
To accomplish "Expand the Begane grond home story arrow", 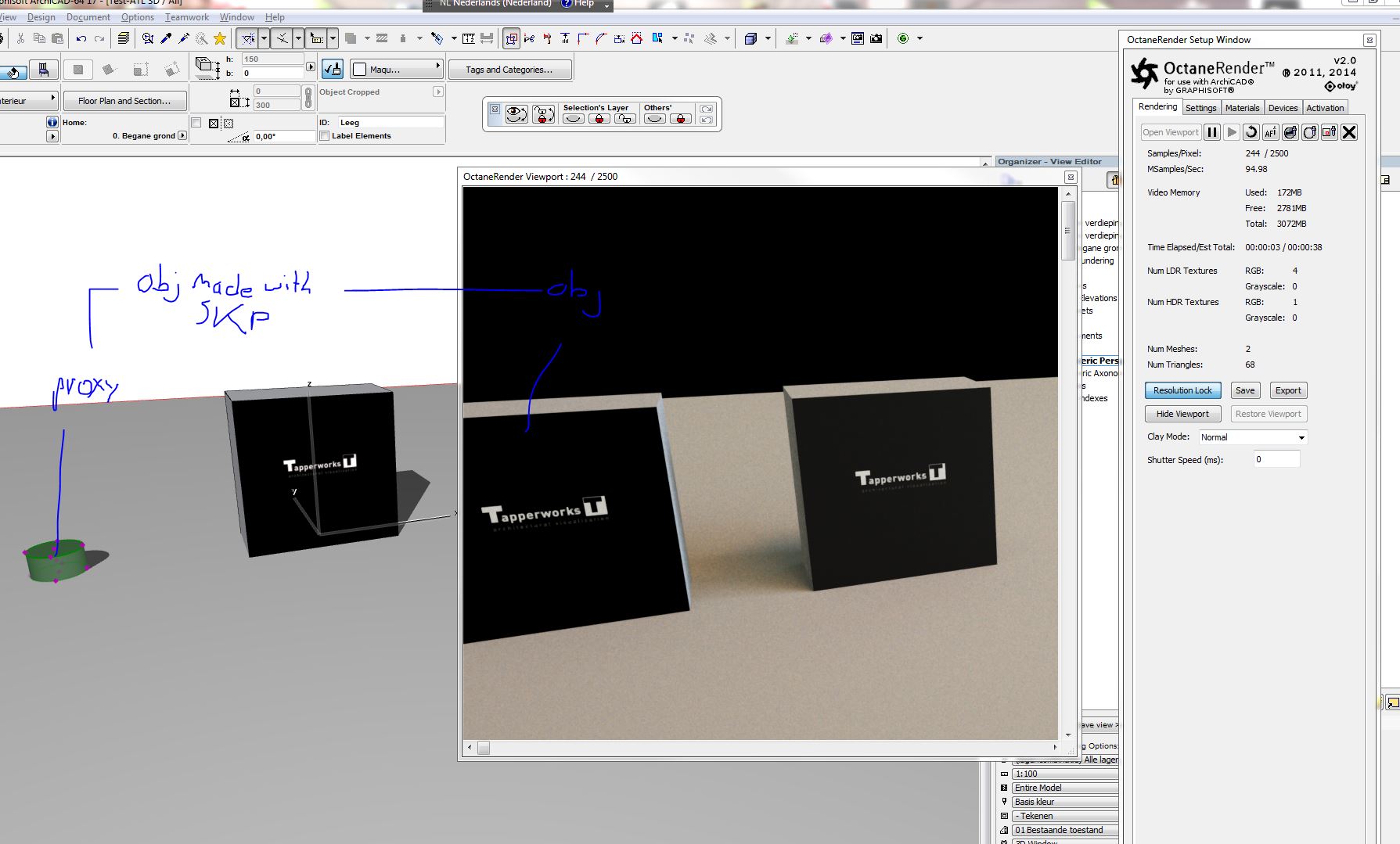I will point(182,135).
